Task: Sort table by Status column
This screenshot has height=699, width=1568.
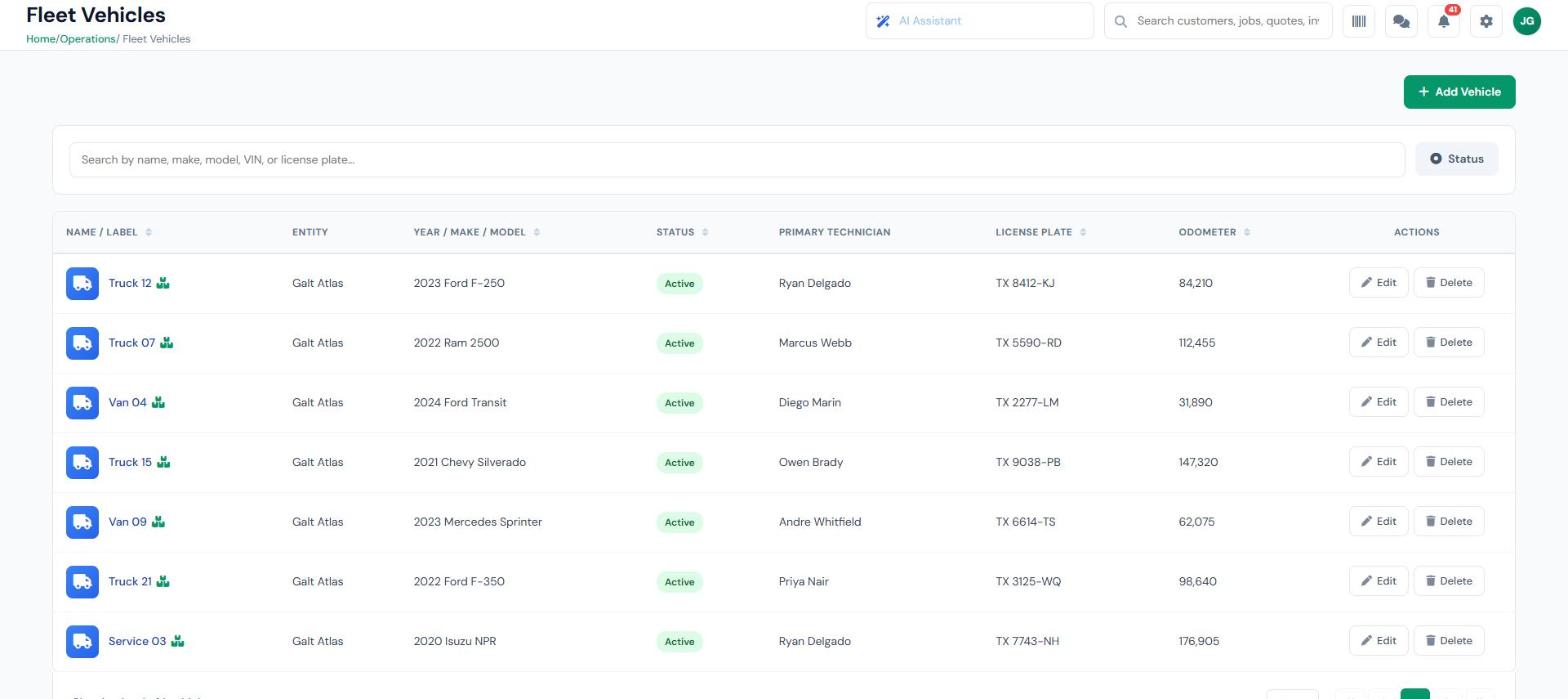Action: [682, 232]
